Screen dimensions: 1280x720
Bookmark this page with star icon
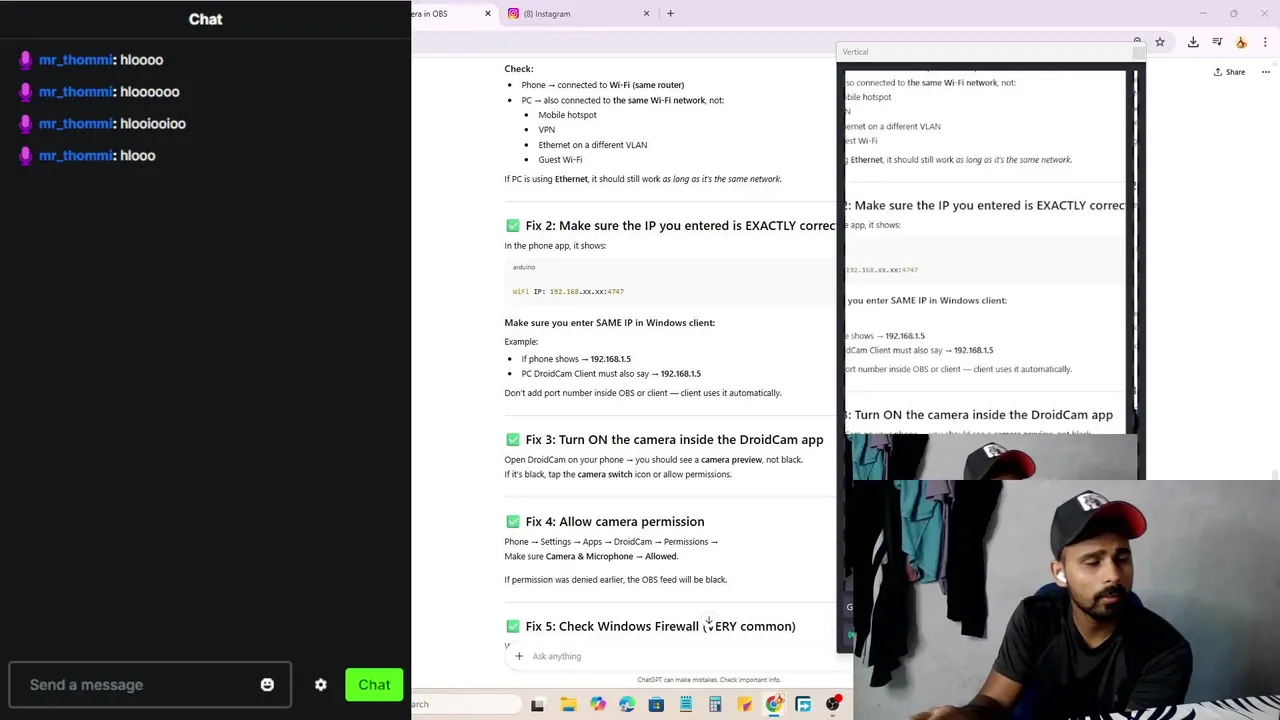pyautogui.click(x=1160, y=42)
